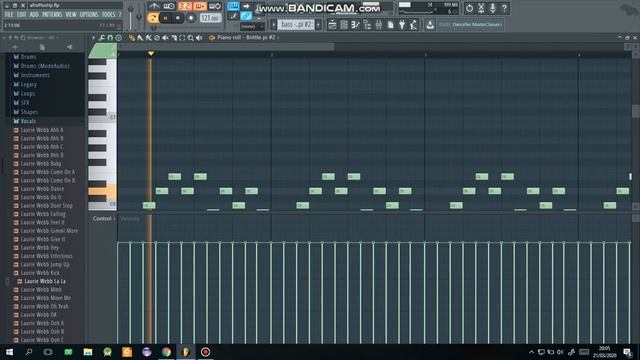Open piano roll tools wrench icon
The image size is (640, 360).
tap(102, 38)
